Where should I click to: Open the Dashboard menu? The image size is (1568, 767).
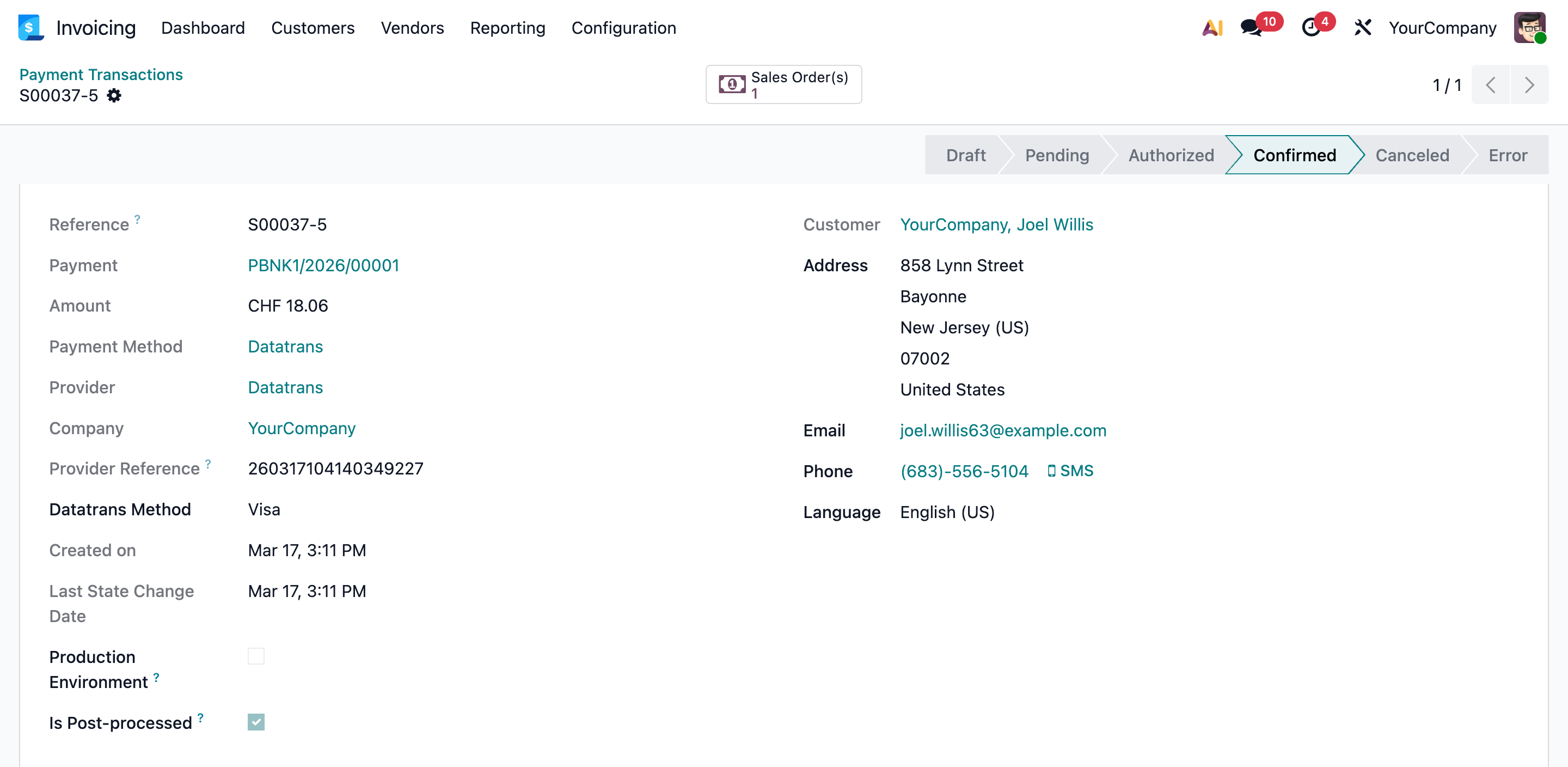click(x=203, y=28)
